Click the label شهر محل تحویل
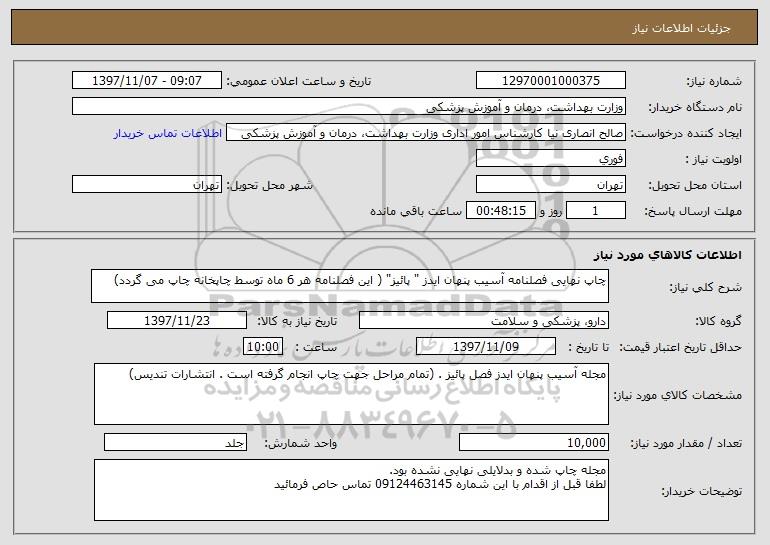The image size is (770, 545). pyautogui.click(x=269, y=185)
